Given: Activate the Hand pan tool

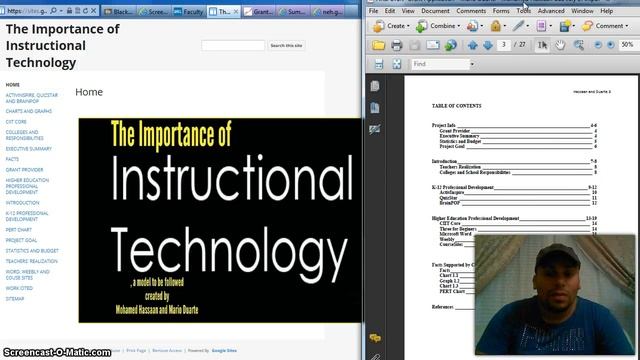Looking at the screenshot, I should (x=560, y=45).
